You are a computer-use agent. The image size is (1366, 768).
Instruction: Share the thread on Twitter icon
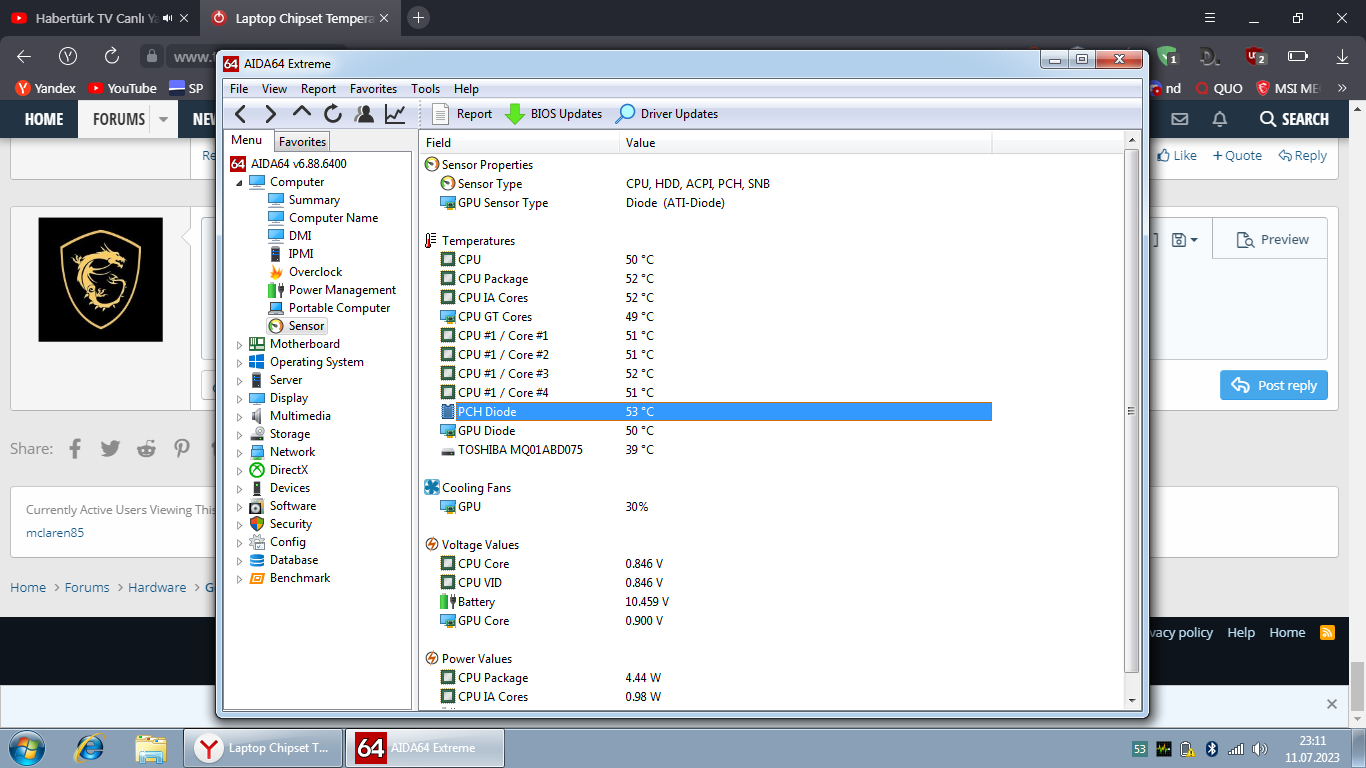(110, 449)
